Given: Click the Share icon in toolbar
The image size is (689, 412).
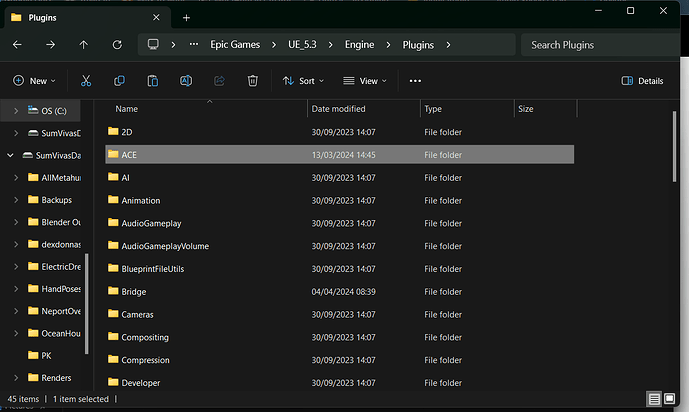Looking at the screenshot, I should coord(219,81).
